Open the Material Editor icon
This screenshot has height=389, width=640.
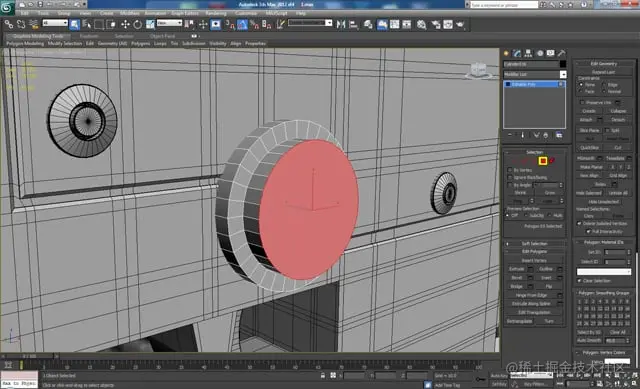point(421,24)
